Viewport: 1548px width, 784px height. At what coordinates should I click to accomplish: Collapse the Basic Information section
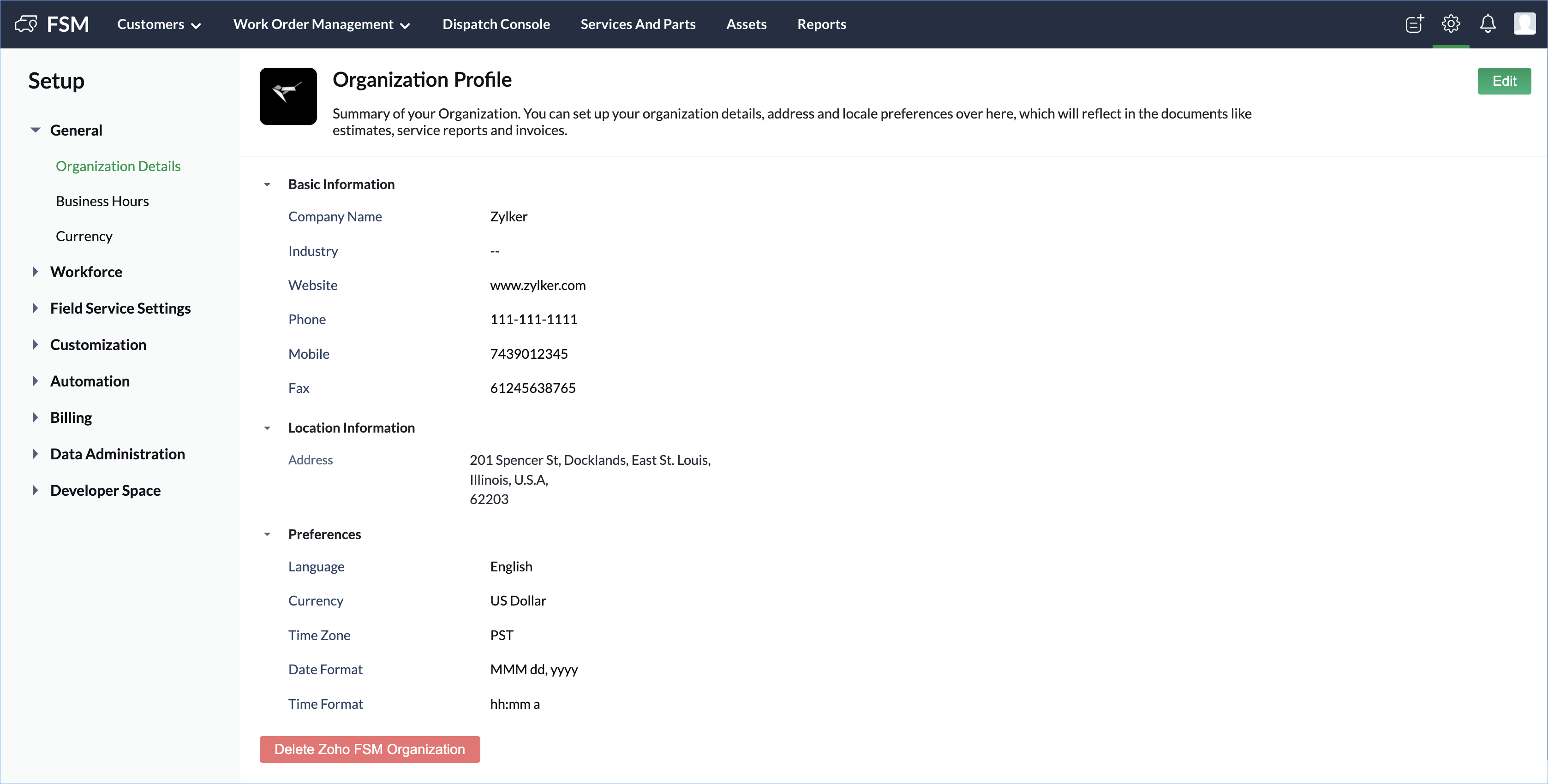click(x=268, y=184)
